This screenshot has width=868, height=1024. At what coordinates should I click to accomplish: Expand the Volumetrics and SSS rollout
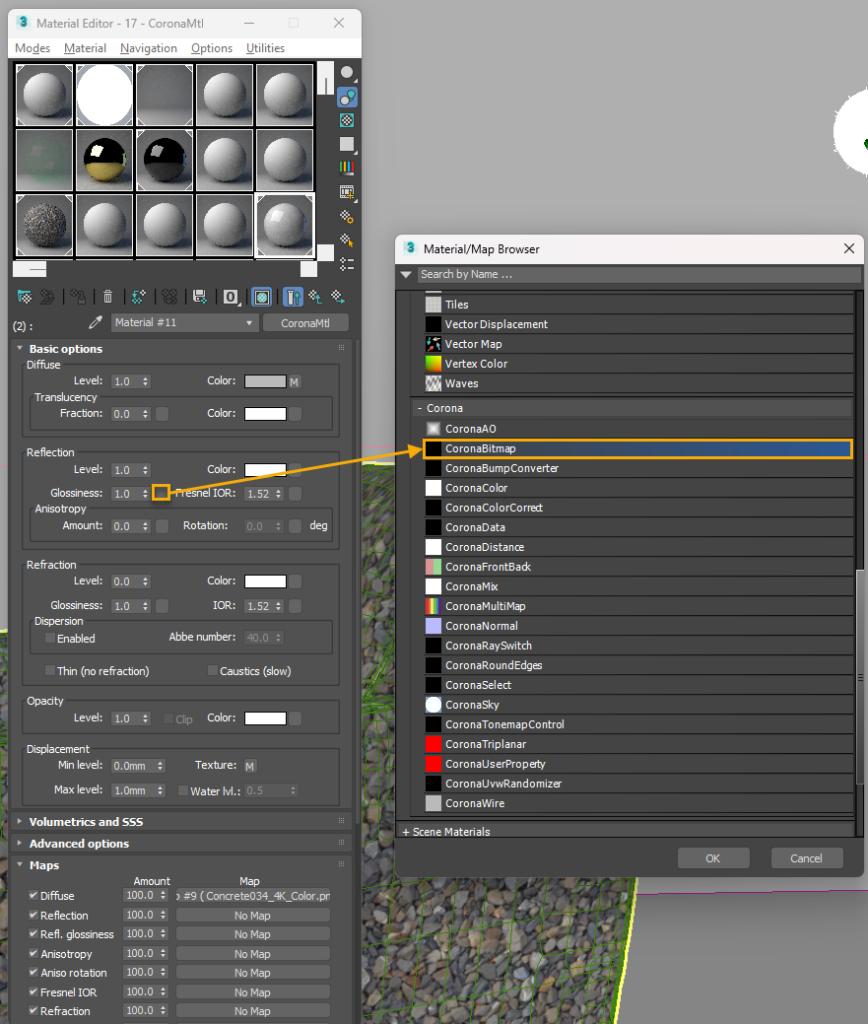click(x=20, y=821)
